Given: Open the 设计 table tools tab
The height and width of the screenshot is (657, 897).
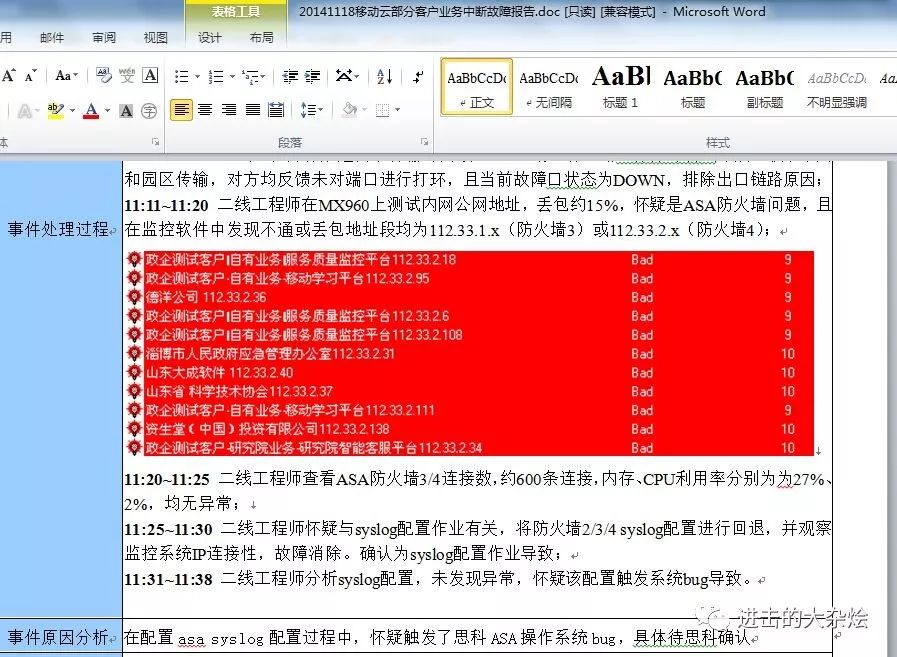Looking at the screenshot, I should (x=209, y=38).
